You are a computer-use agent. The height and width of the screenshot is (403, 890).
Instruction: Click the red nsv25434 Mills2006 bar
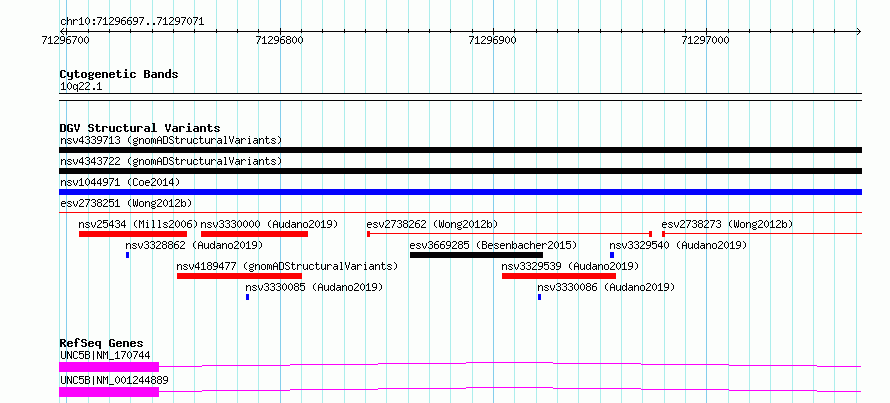pyautogui.click(x=133, y=234)
